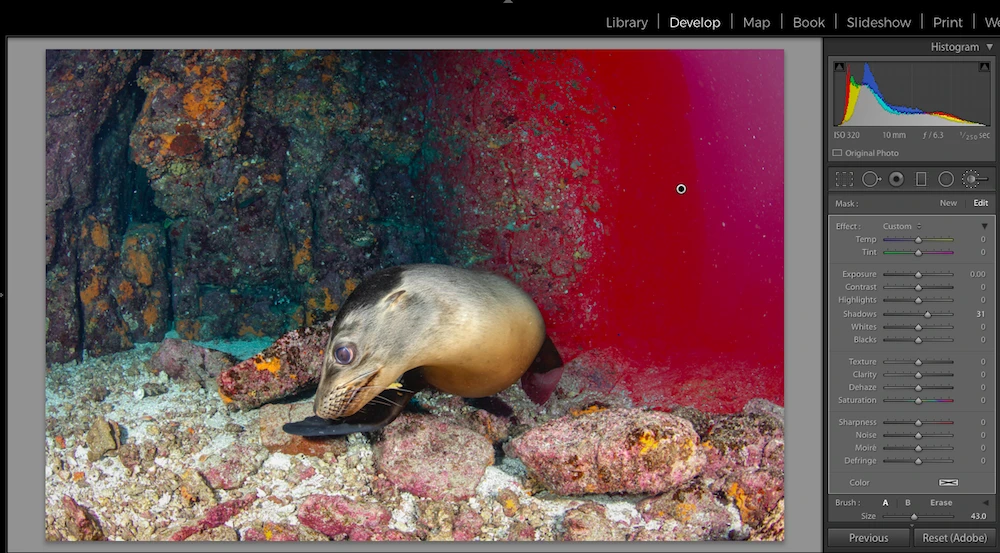Image resolution: width=1000 pixels, height=553 pixels.
Task: Expand the brush options triangle
Action: coord(985,503)
